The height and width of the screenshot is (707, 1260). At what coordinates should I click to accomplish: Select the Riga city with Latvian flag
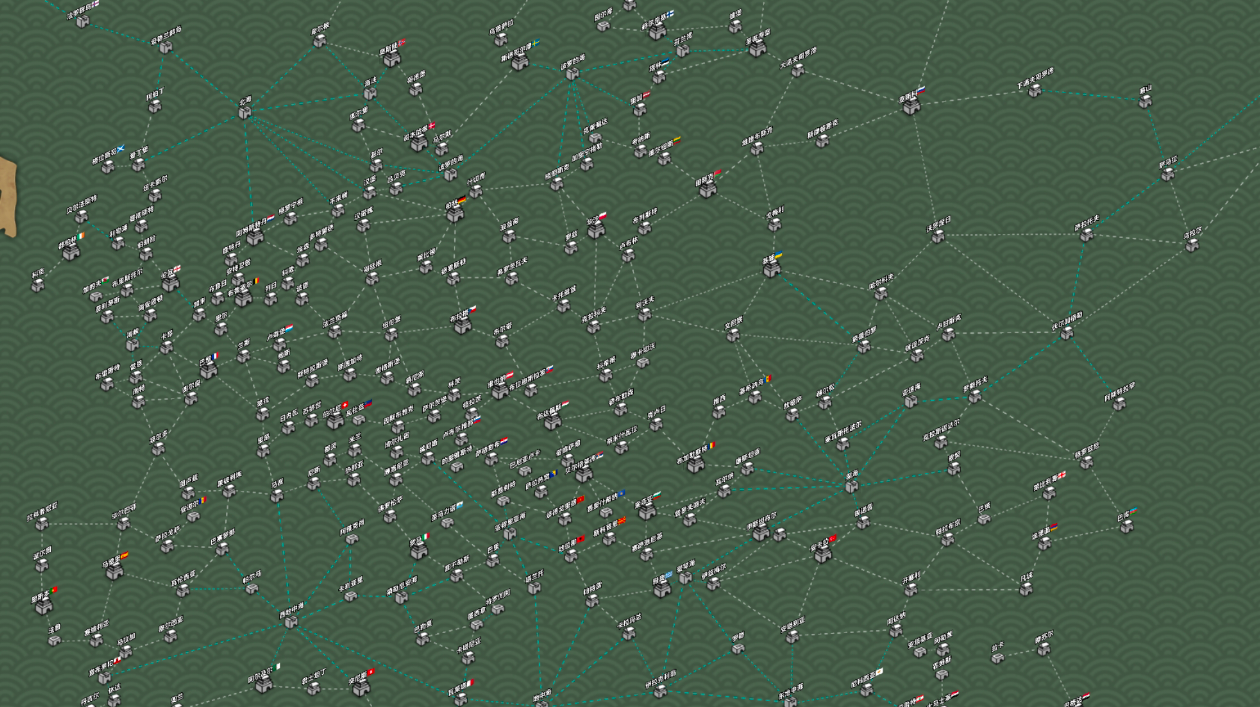coord(640,109)
